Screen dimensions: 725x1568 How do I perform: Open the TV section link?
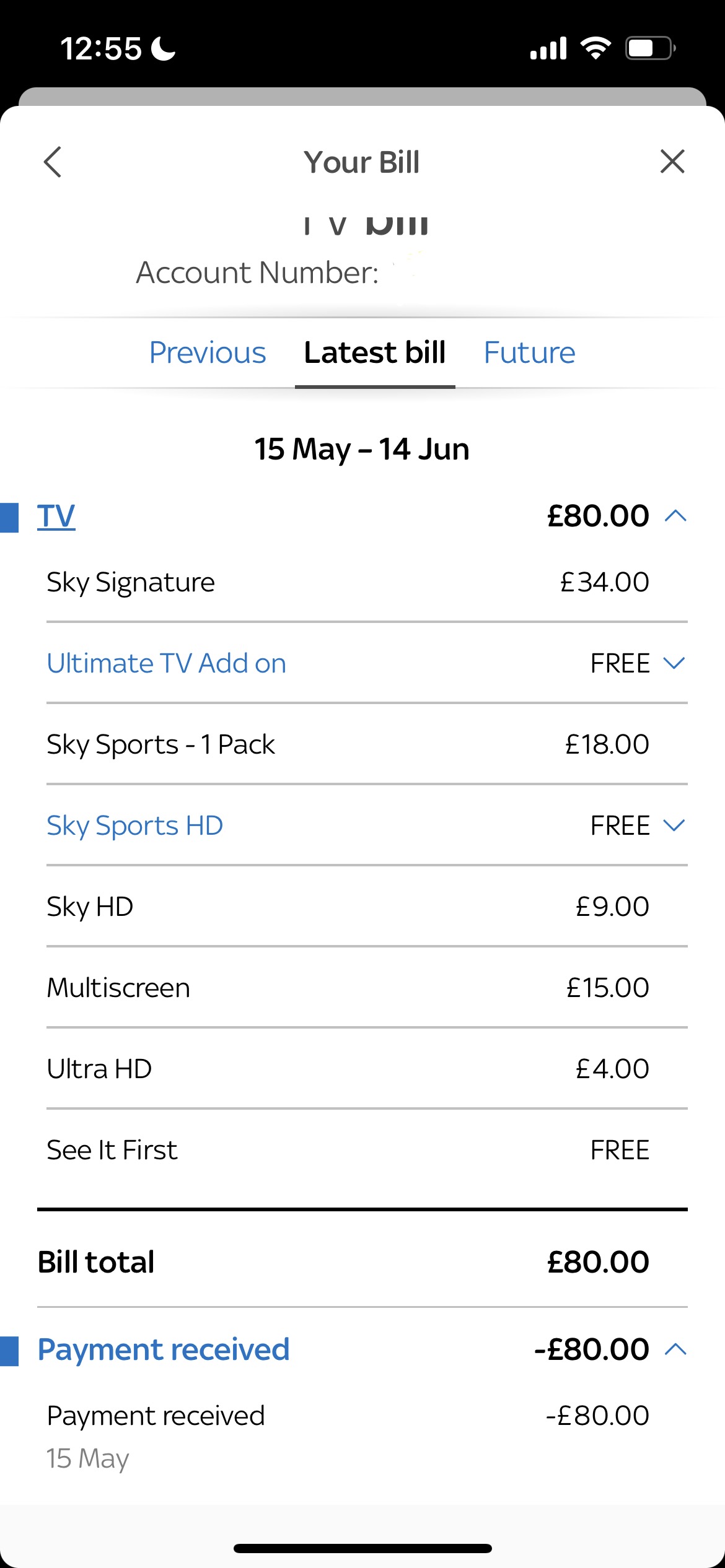click(56, 516)
